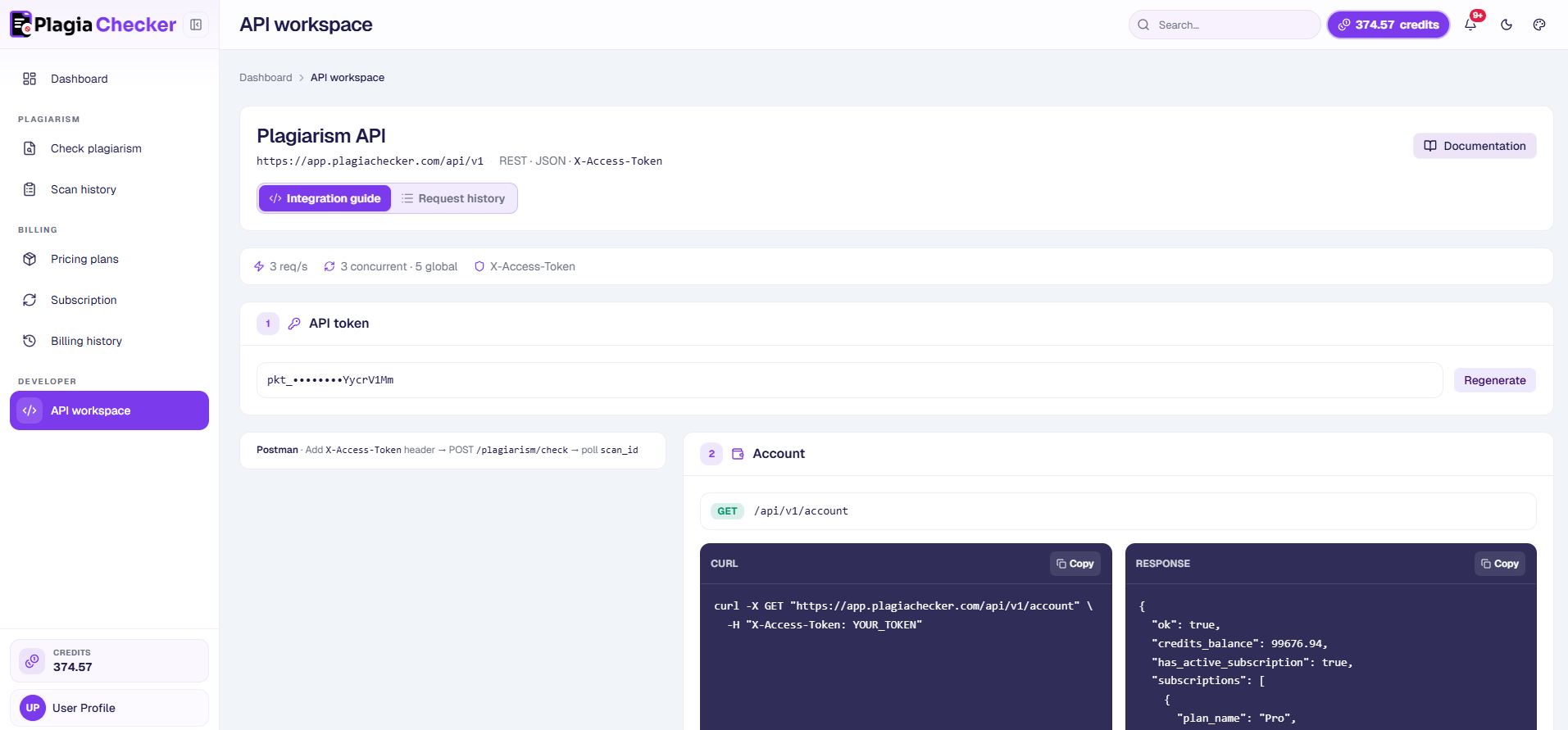Copy the CURL snippet
The height and width of the screenshot is (730, 1568).
point(1075,564)
